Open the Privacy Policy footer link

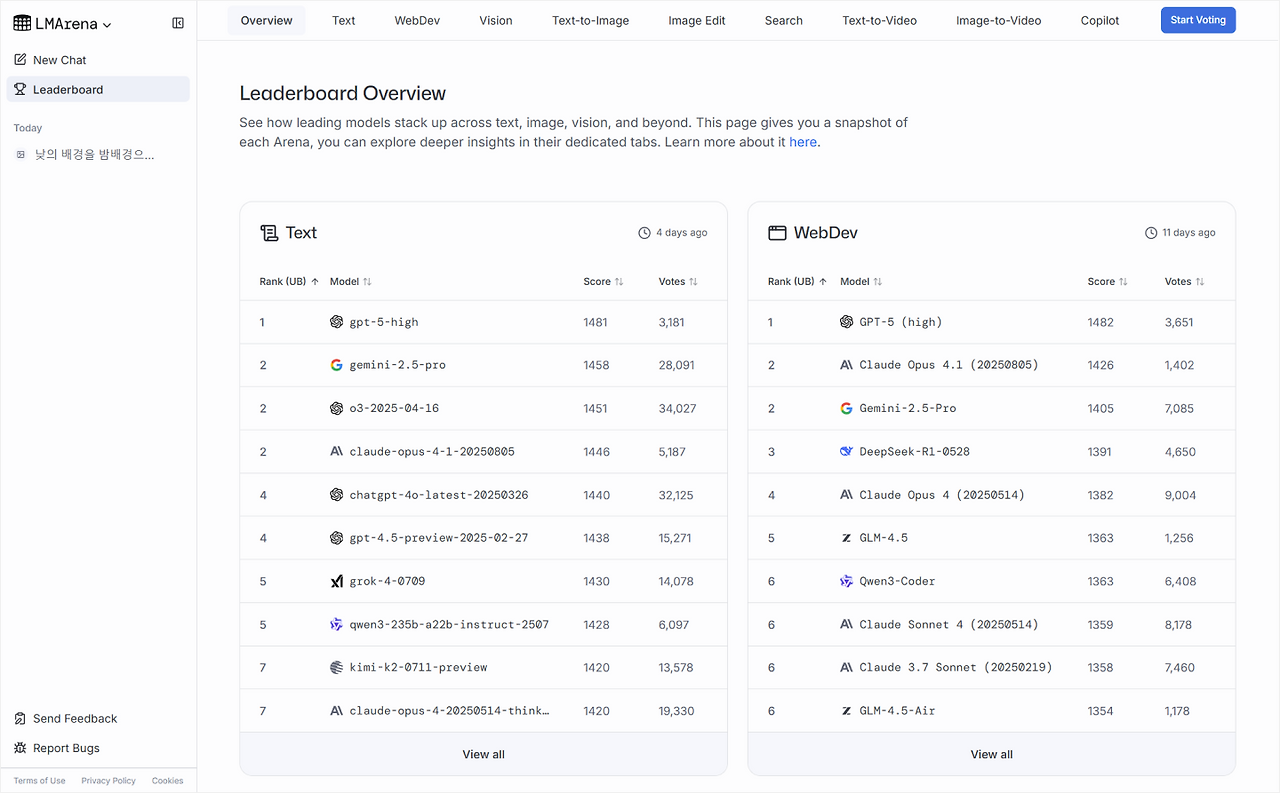click(108, 781)
